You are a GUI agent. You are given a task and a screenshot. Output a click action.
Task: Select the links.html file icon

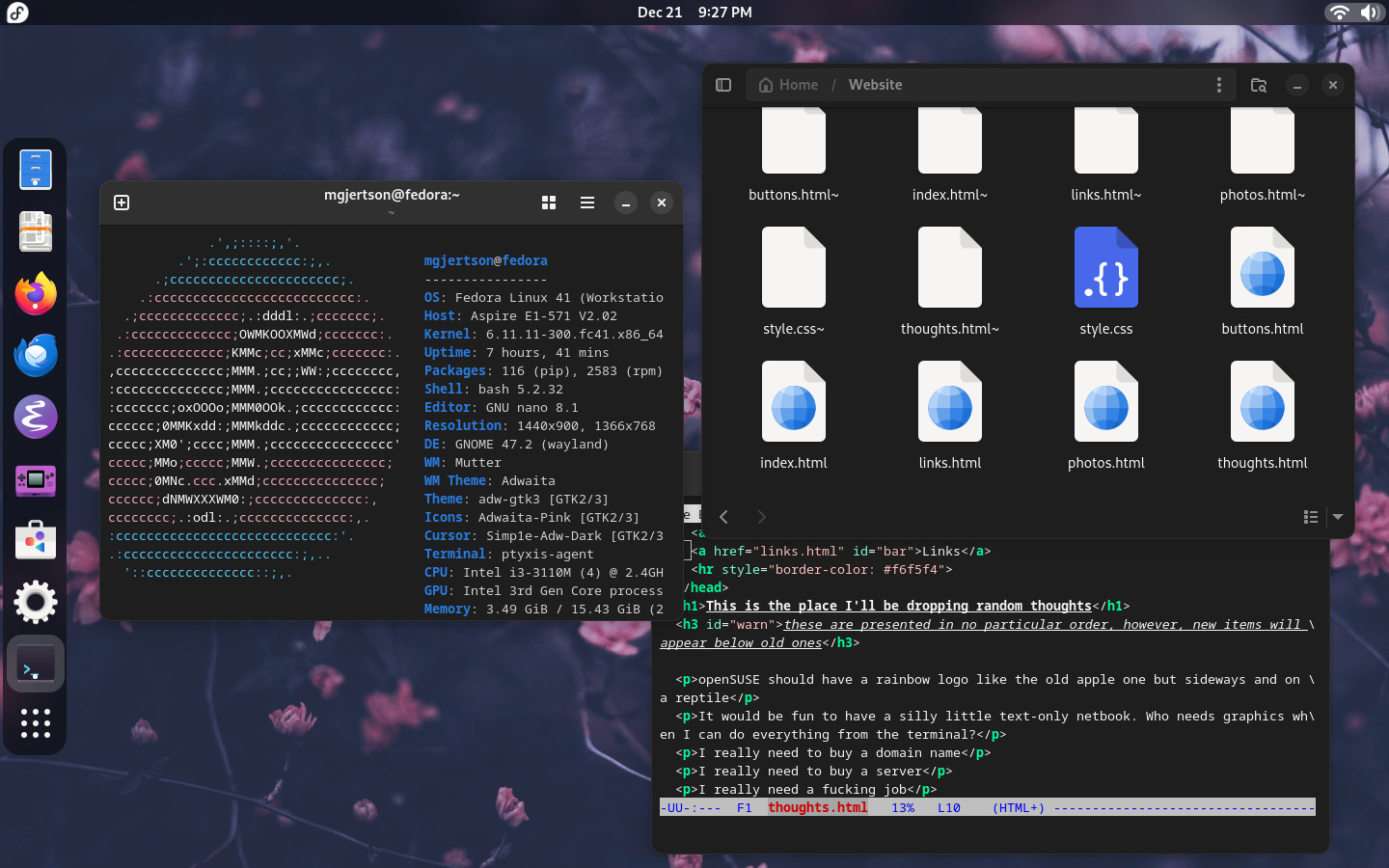tap(950, 401)
